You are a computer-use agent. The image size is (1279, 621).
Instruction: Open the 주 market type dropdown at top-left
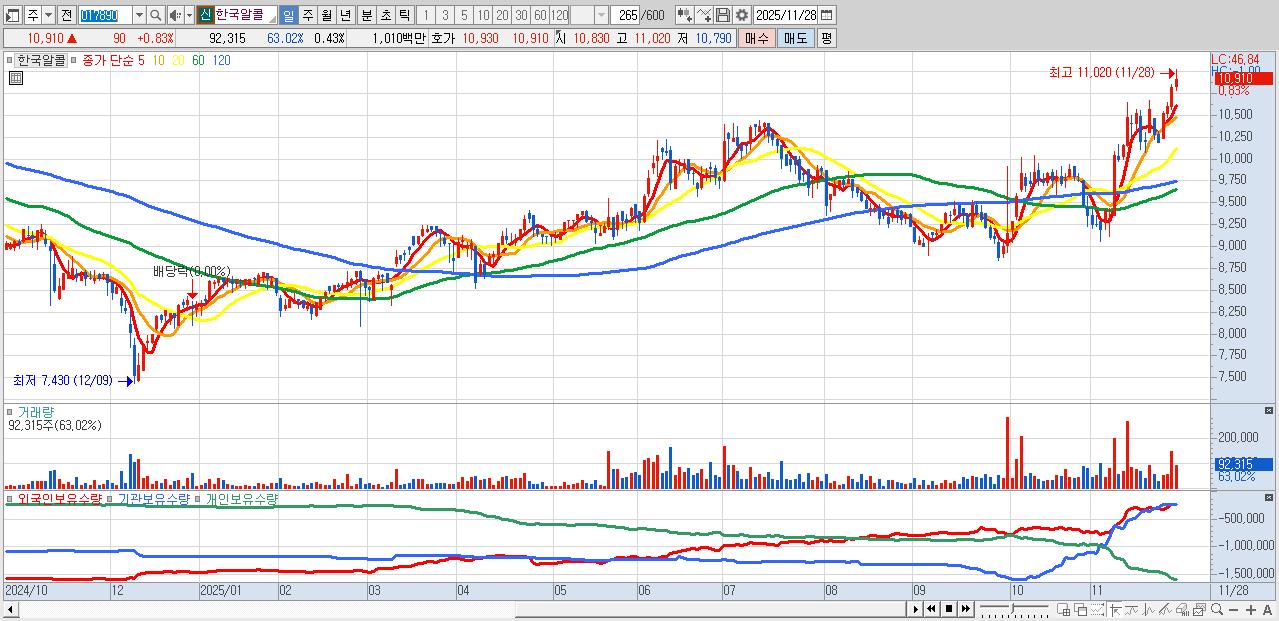pyautogui.click(x=49, y=15)
